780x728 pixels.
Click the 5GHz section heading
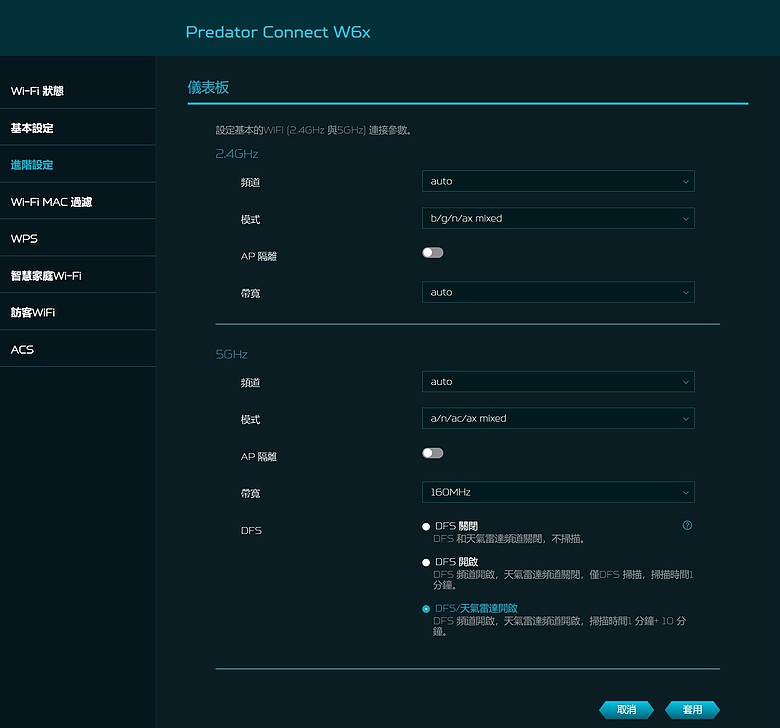pyautogui.click(x=231, y=354)
